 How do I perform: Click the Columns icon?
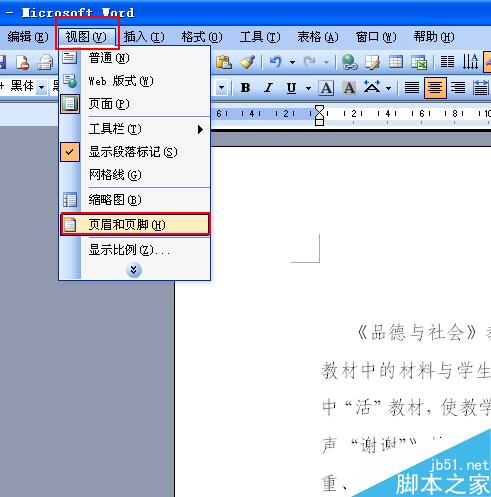point(447,62)
